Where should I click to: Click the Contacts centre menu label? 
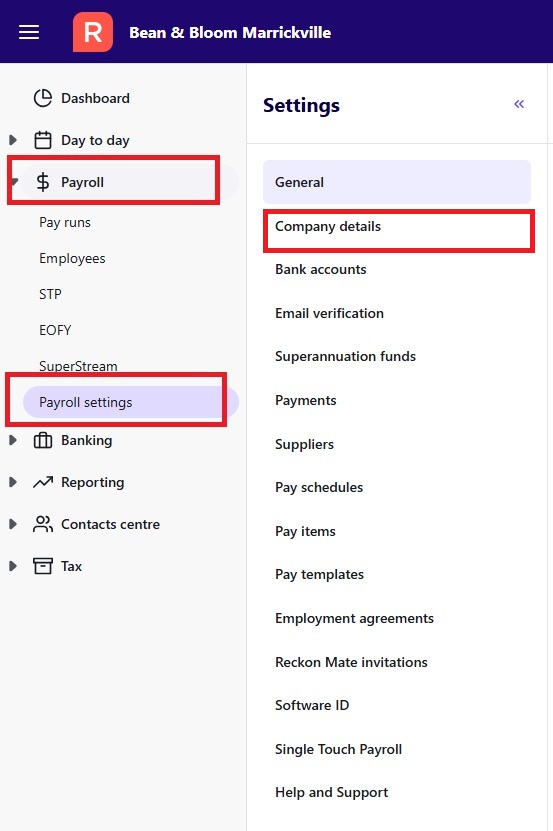110,524
